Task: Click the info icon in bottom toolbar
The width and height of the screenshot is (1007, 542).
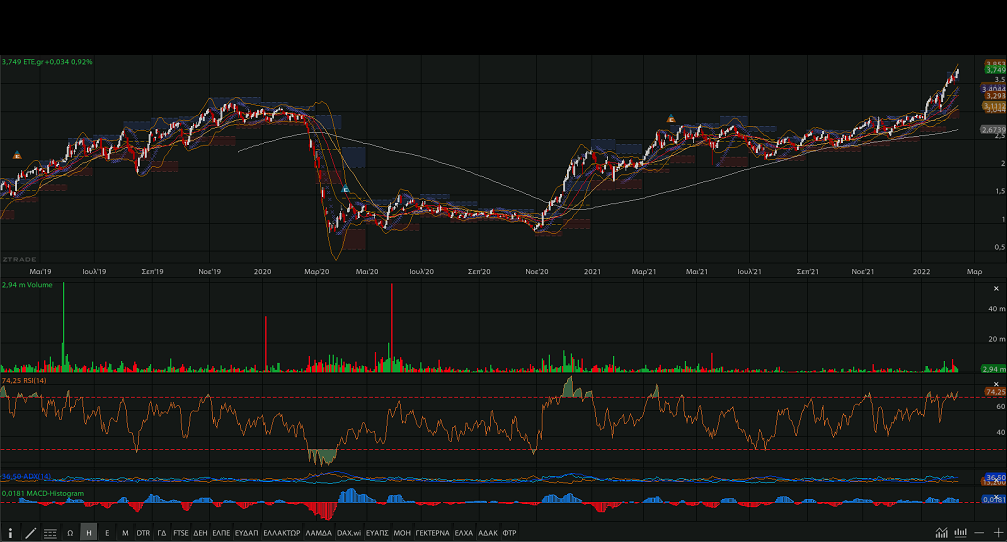Action: click(10, 533)
